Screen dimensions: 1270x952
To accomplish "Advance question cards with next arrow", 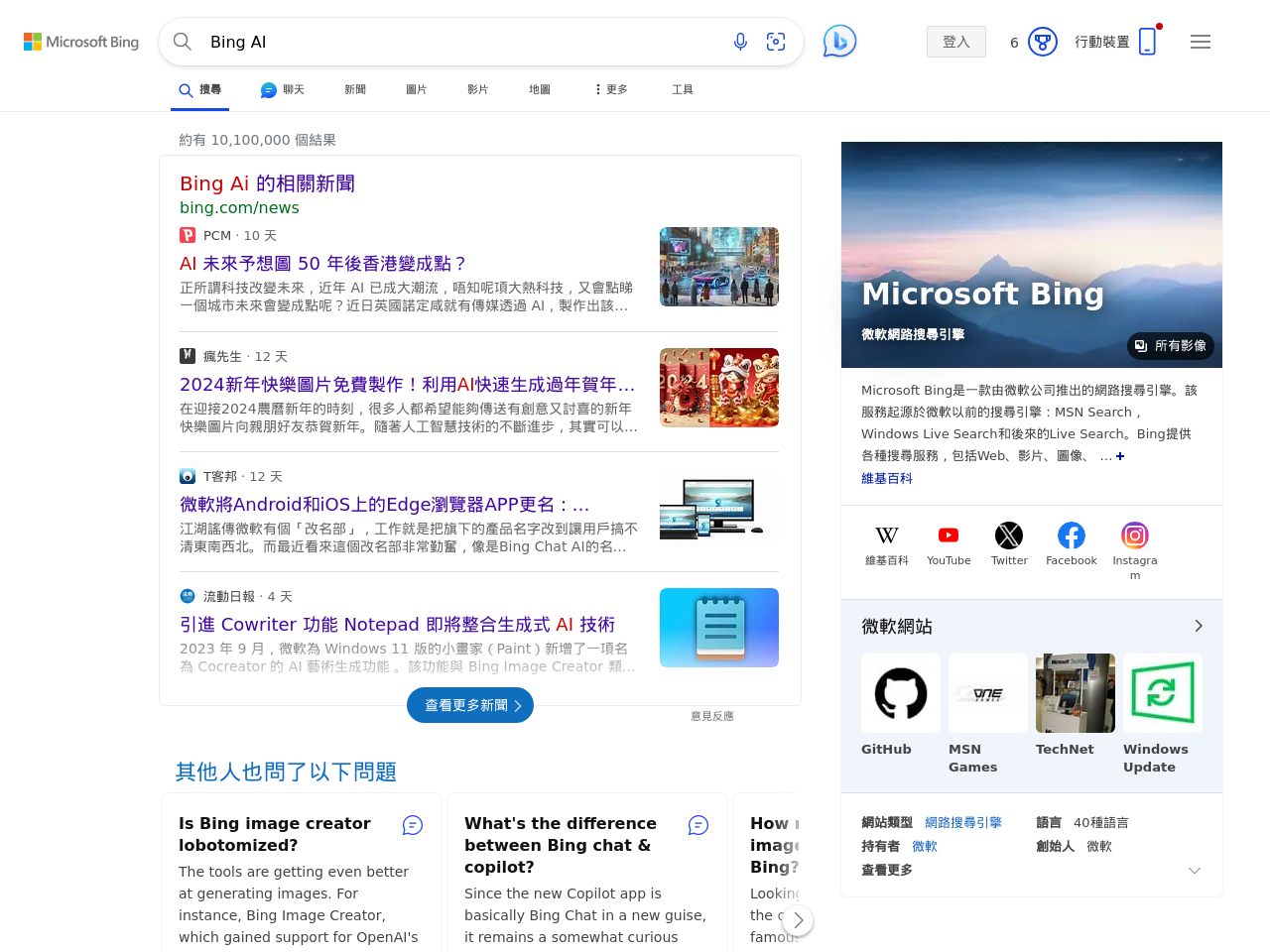I will point(798,920).
